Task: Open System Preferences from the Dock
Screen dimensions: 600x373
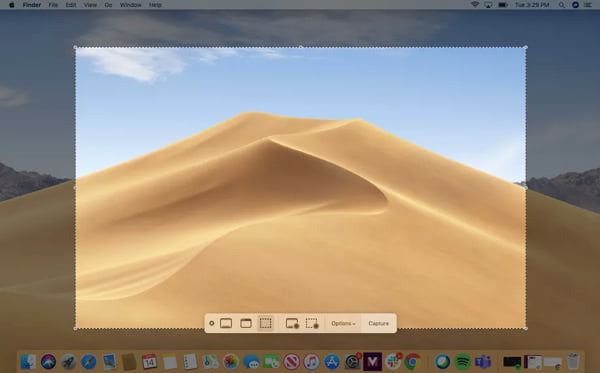Action: (352, 362)
